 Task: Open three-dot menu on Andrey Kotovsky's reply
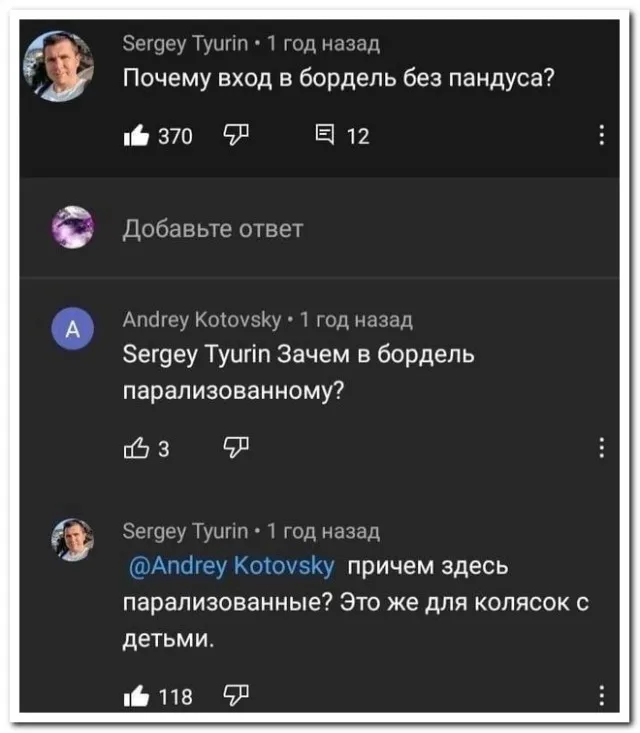pos(601,447)
